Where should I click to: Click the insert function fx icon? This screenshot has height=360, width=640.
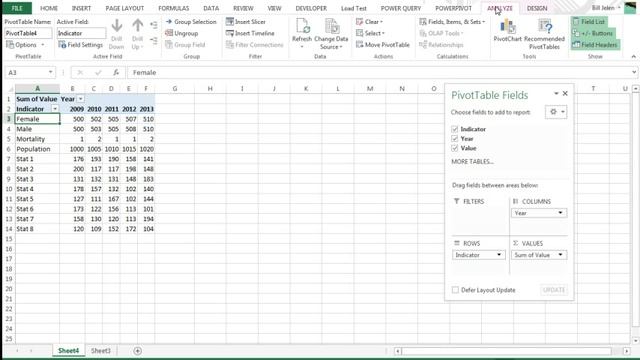pos(116,72)
